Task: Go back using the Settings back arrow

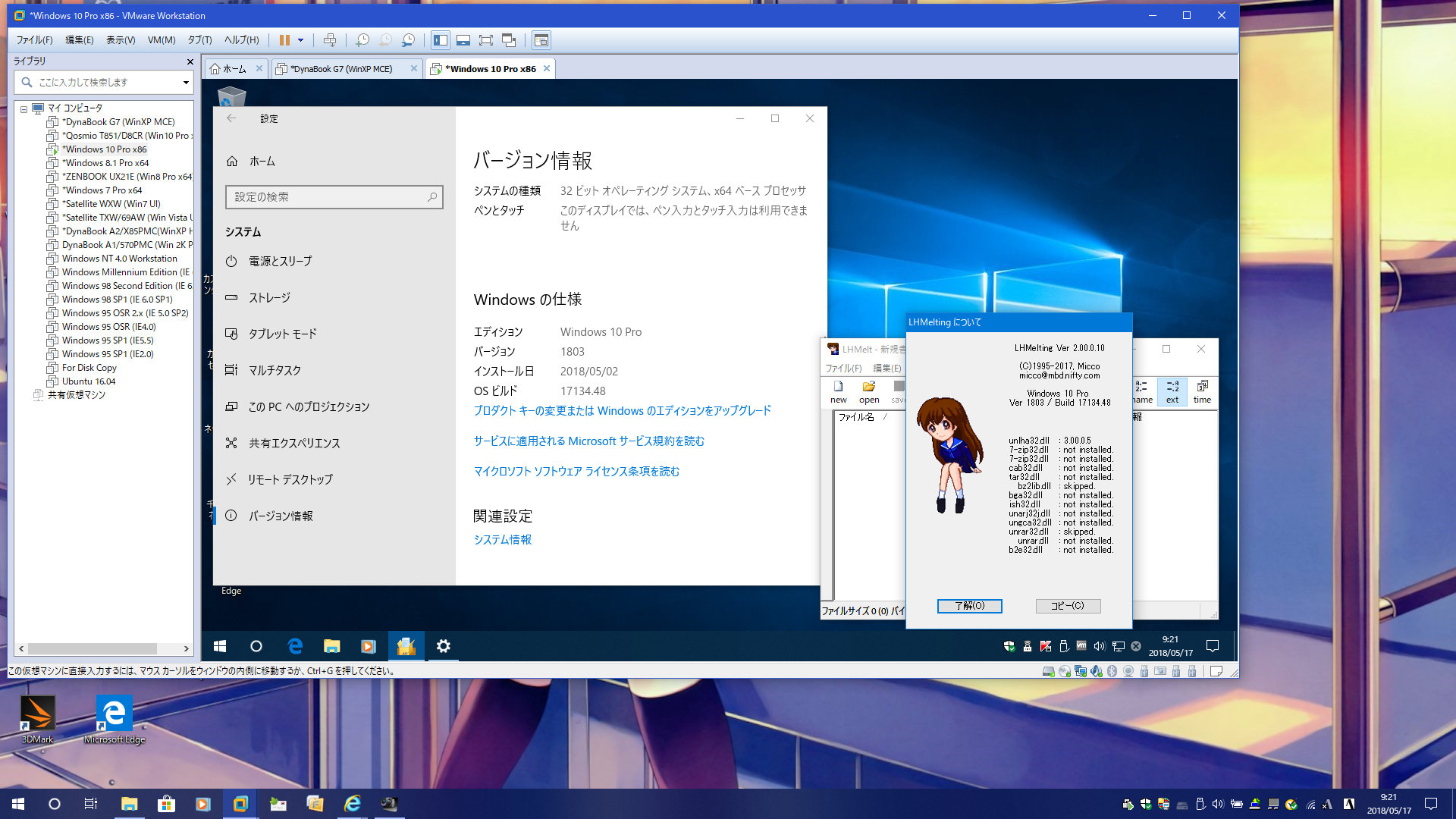Action: click(231, 118)
